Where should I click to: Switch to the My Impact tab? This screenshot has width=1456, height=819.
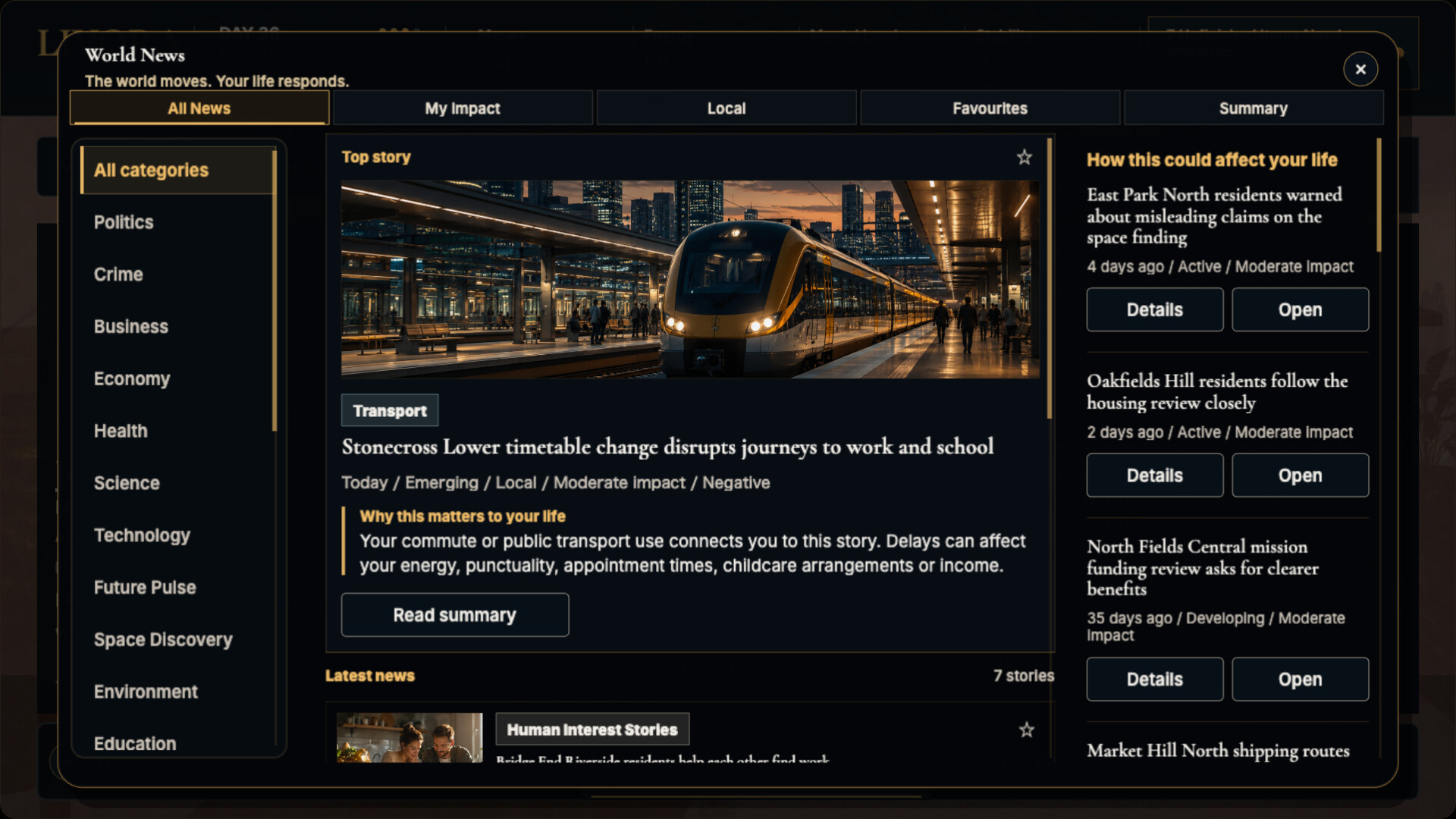coord(463,108)
